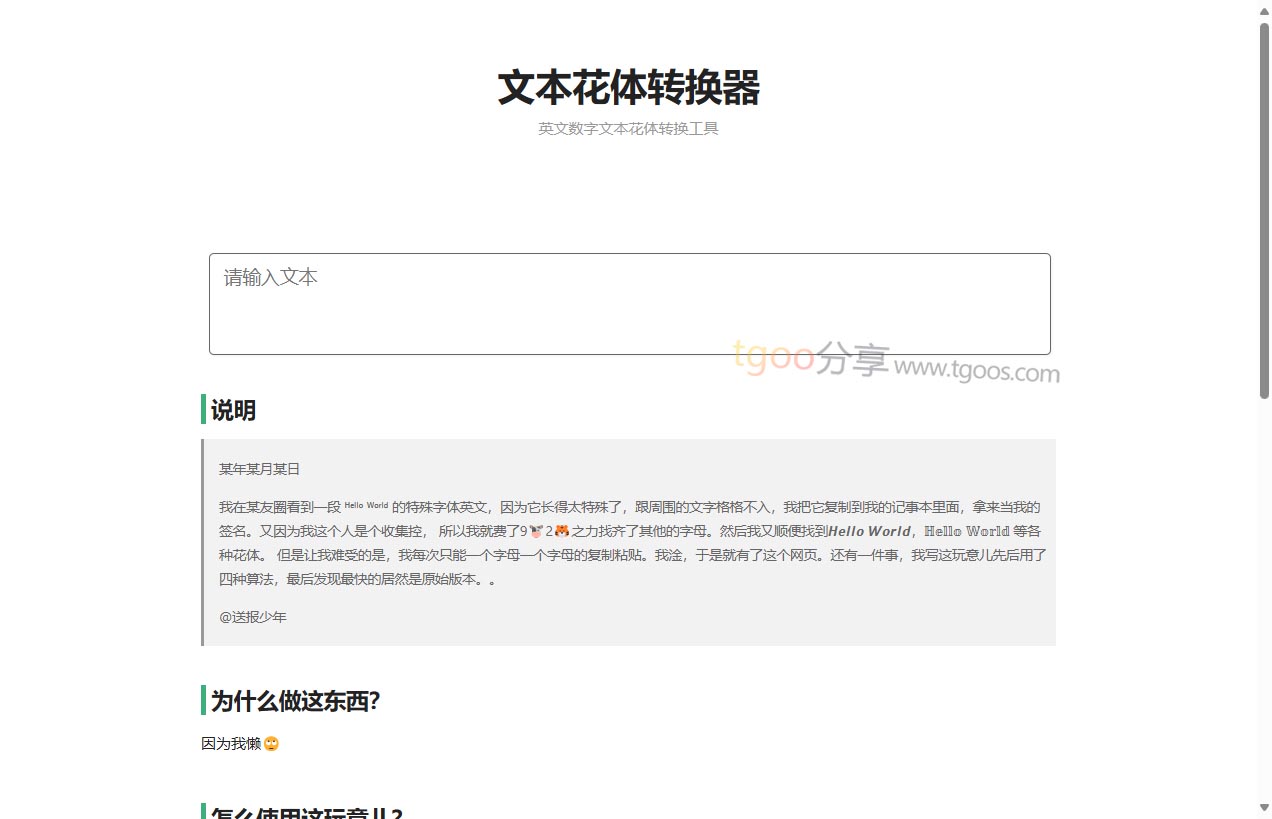
Task: Click the 某年某月某日 date line
Action: coord(259,469)
